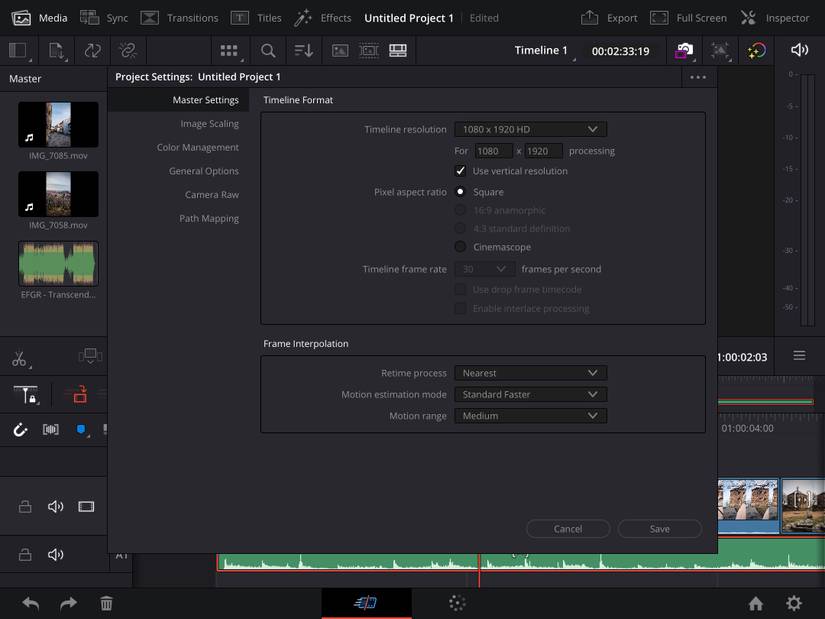This screenshot has height=619, width=825.
Task: Open media pool search
Action: [x=268, y=50]
